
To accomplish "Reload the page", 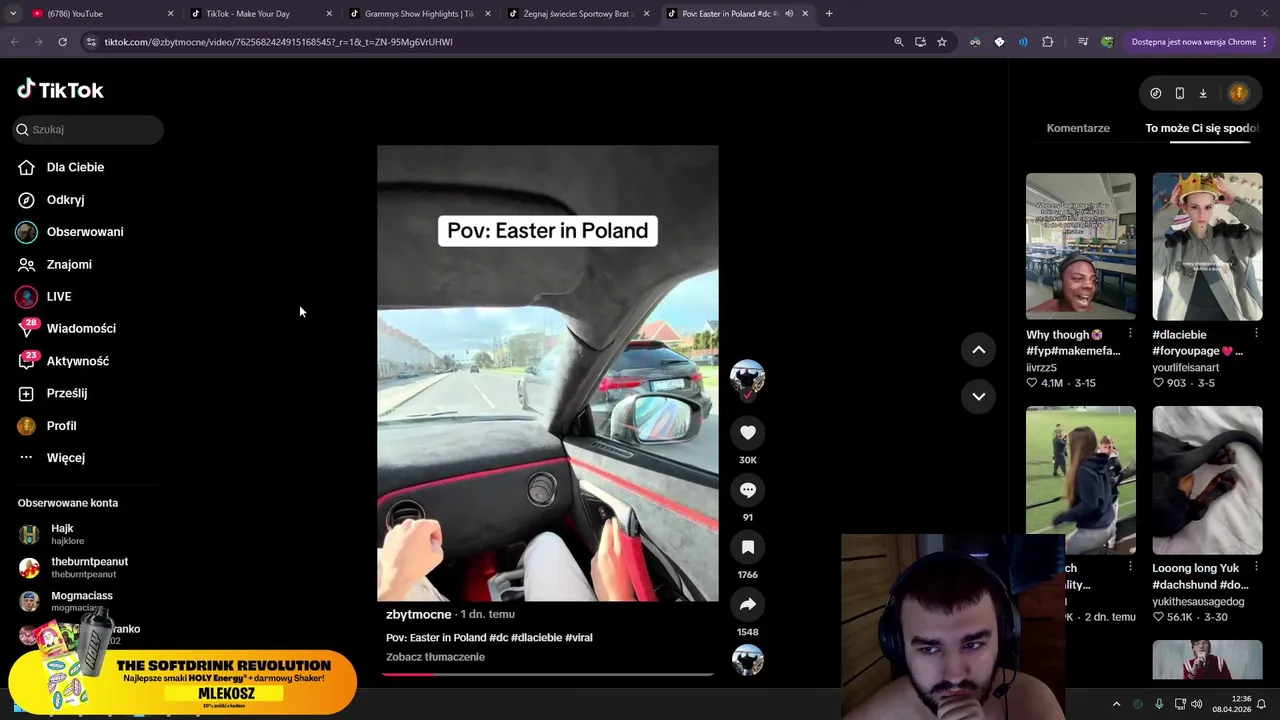I will click(62, 42).
